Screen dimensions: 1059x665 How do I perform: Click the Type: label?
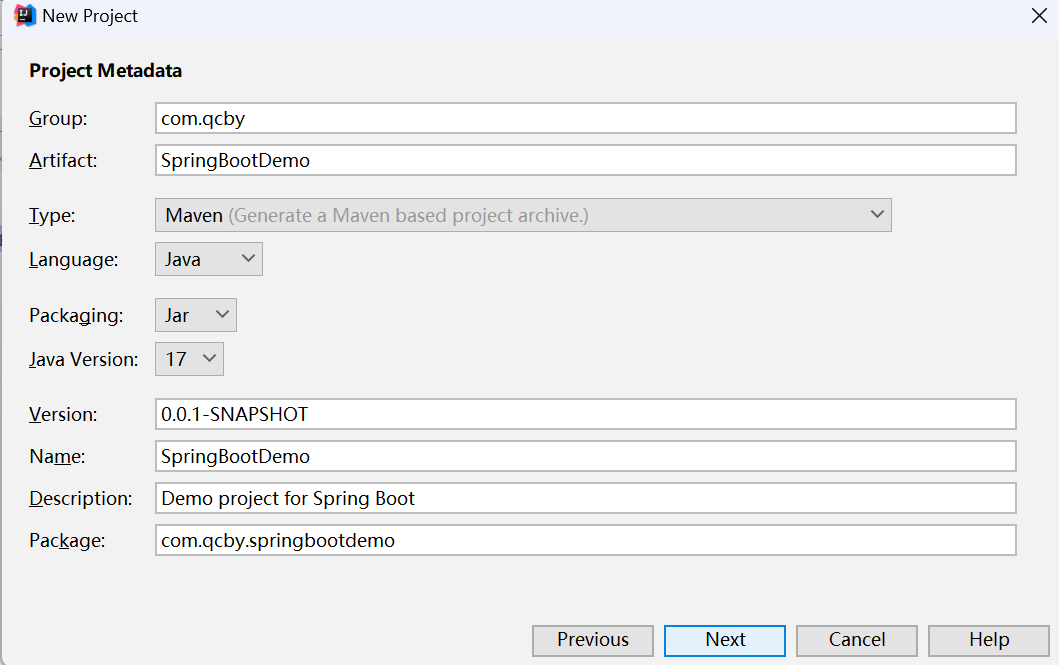point(52,216)
